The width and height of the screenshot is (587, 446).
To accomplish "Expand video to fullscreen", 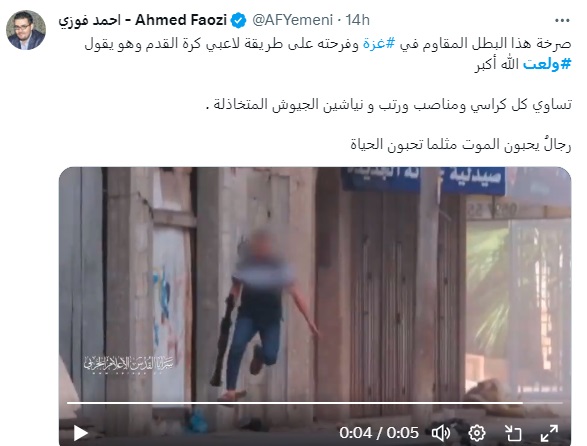I will point(549,433).
